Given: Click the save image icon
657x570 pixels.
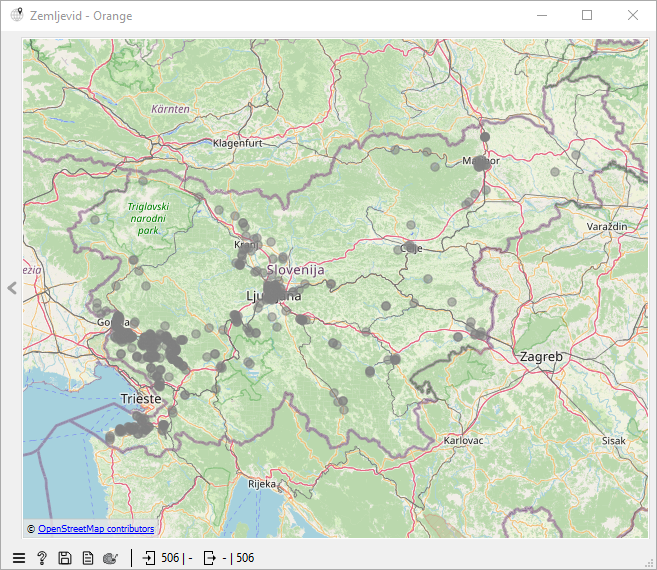Looking at the screenshot, I should [x=65, y=558].
